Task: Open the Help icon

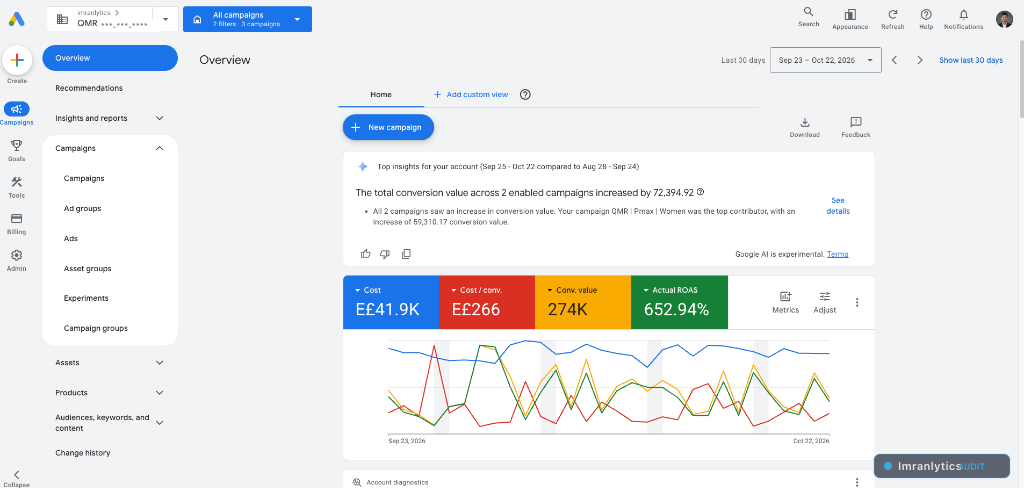Action: (x=926, y=14)
